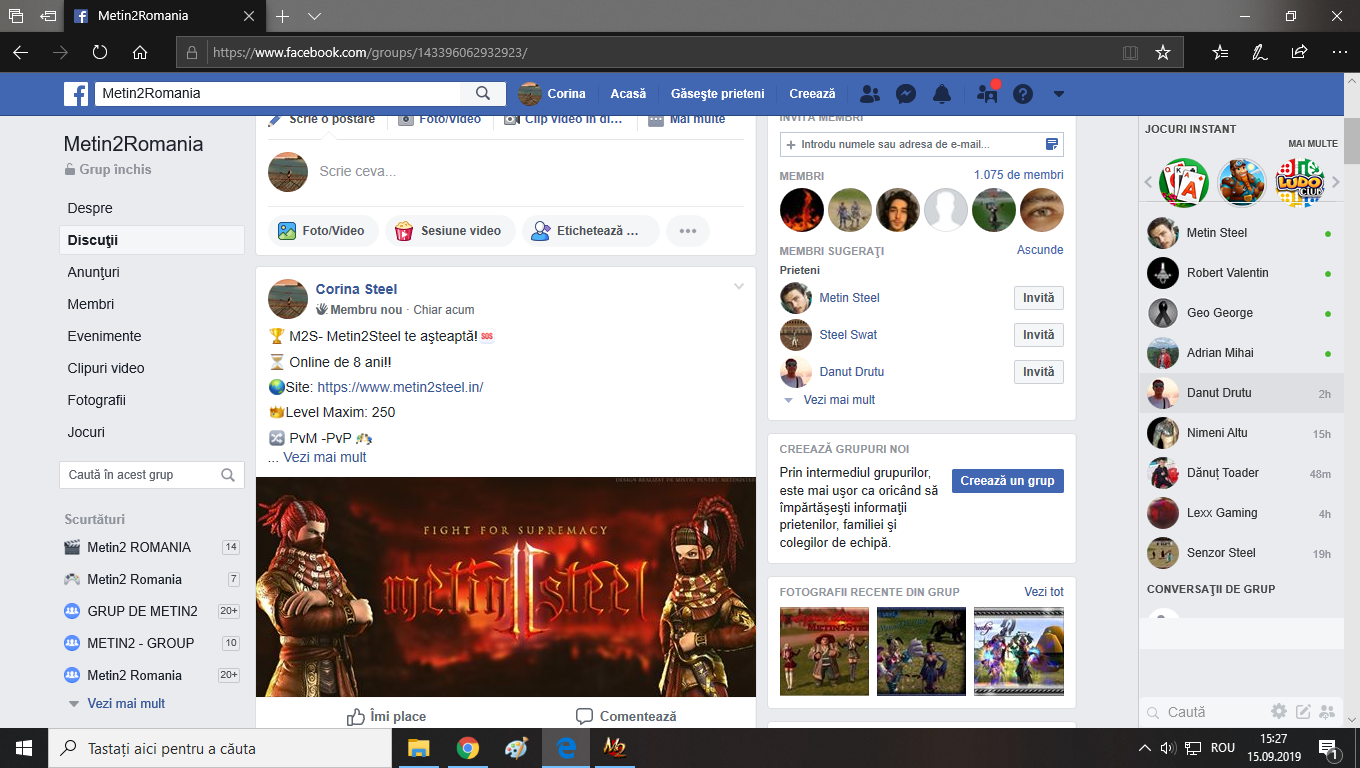The image size is (1360, 768).
Task: Open the 1.075 de membri link
Action: coord(1019,175)
